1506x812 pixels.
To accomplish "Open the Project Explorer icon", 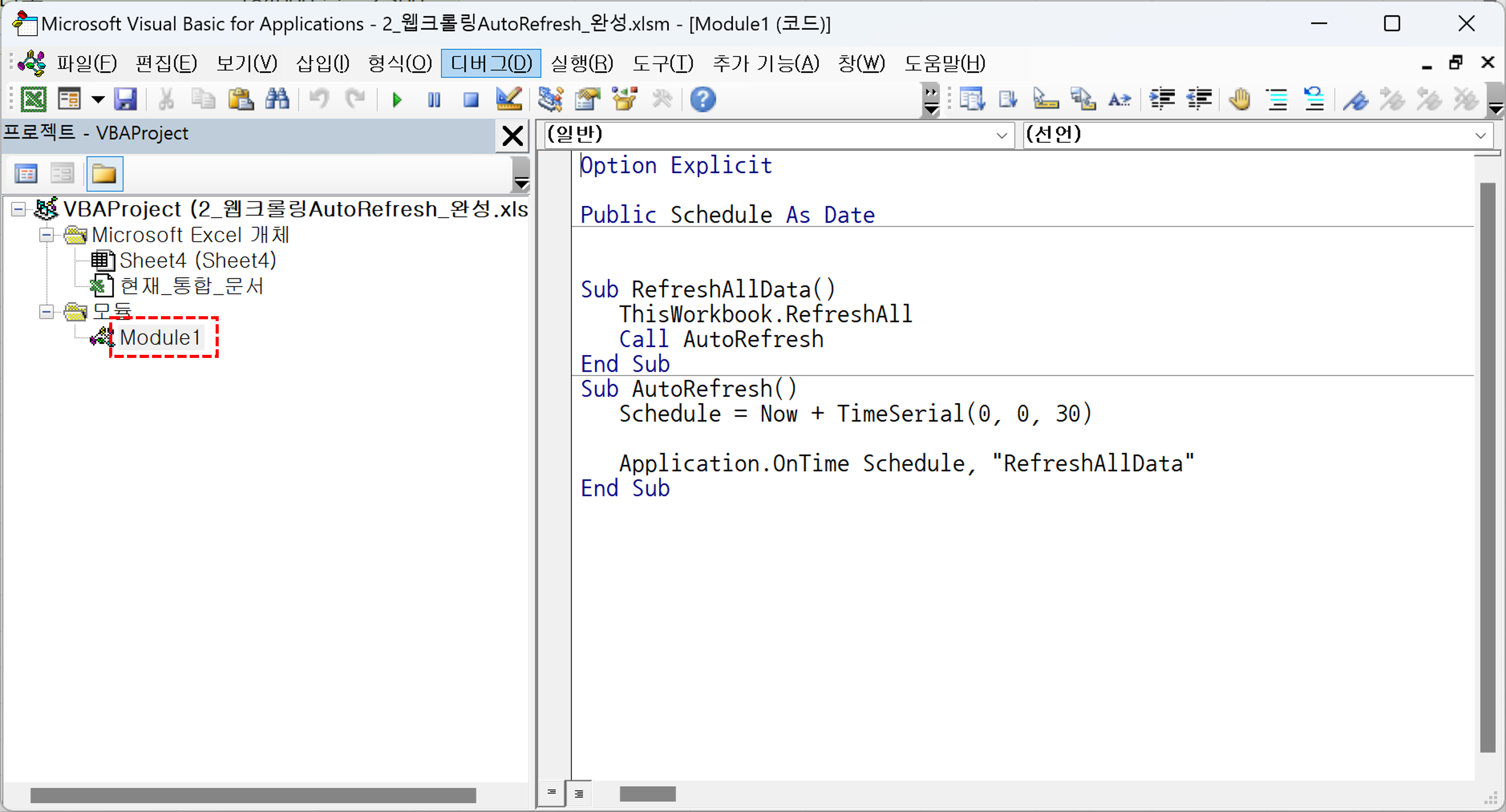I will [x=551, y=99].
